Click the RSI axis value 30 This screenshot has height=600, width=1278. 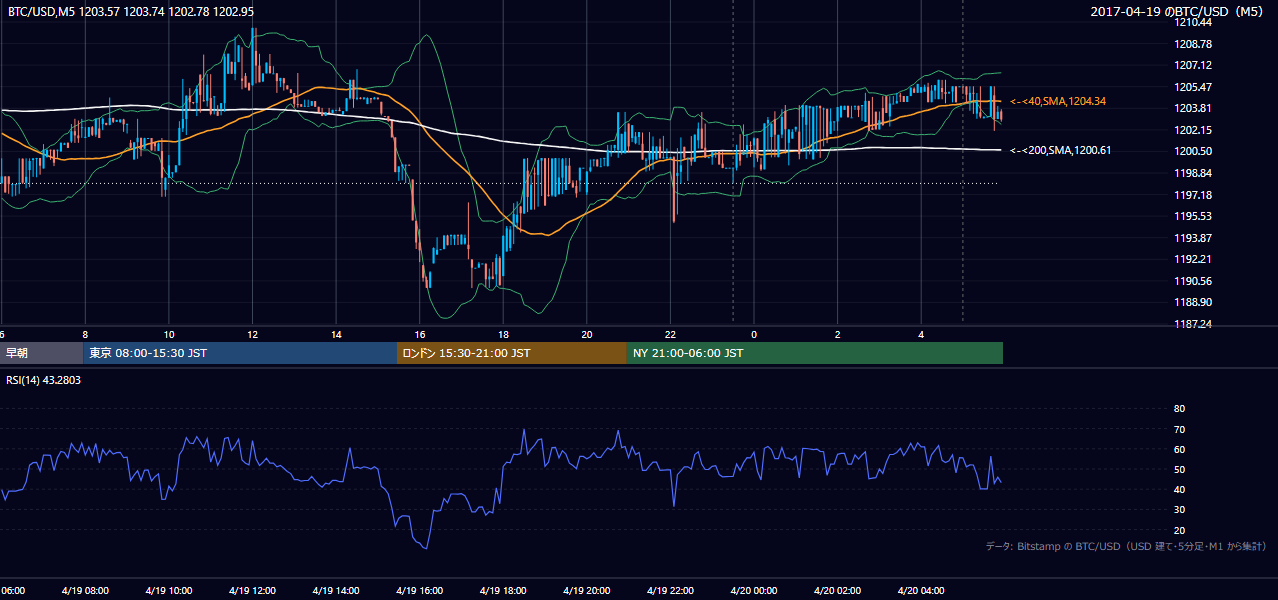coord(1179,510)
